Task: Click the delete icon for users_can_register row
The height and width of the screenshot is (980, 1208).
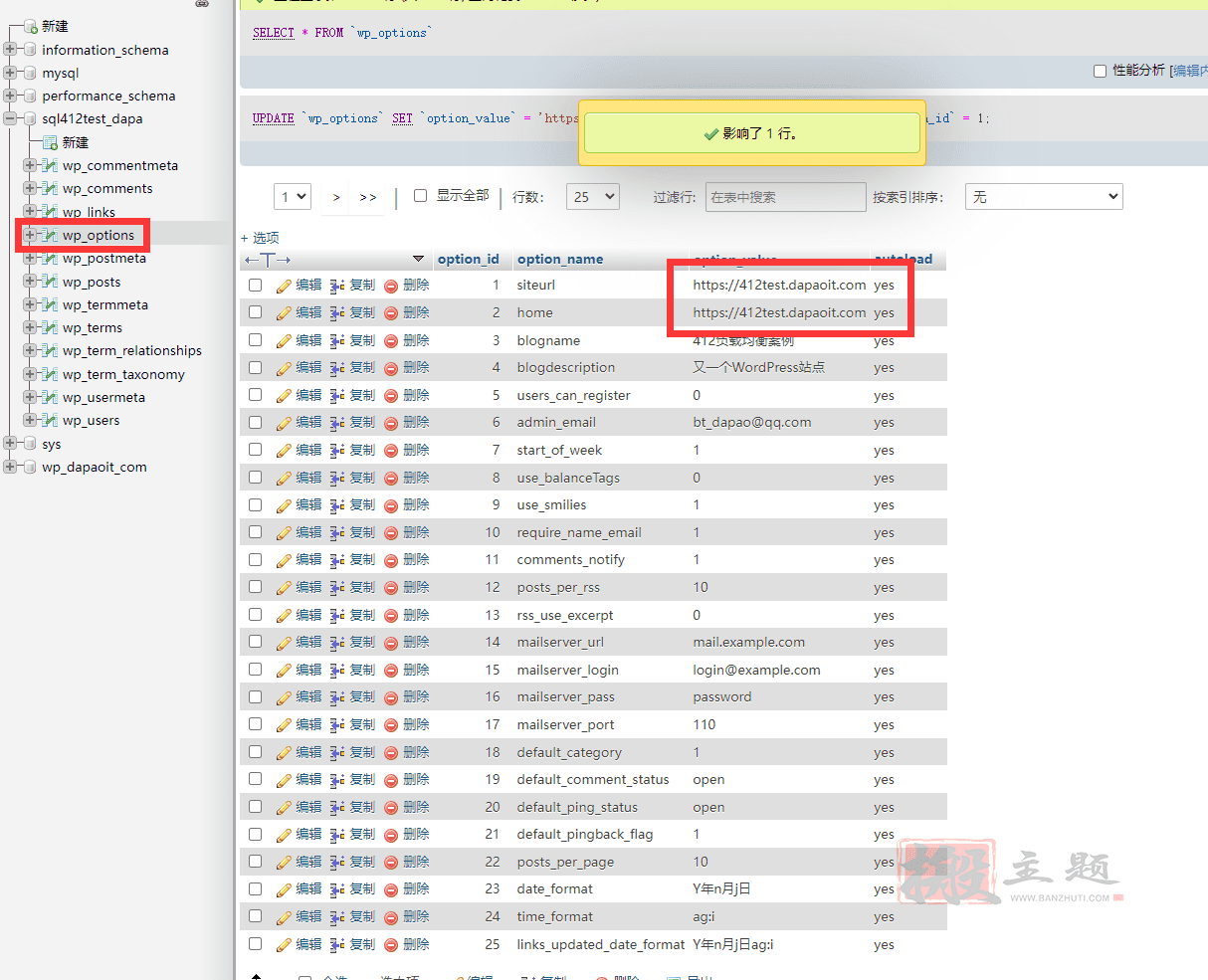Action: [x=391, y=396]
